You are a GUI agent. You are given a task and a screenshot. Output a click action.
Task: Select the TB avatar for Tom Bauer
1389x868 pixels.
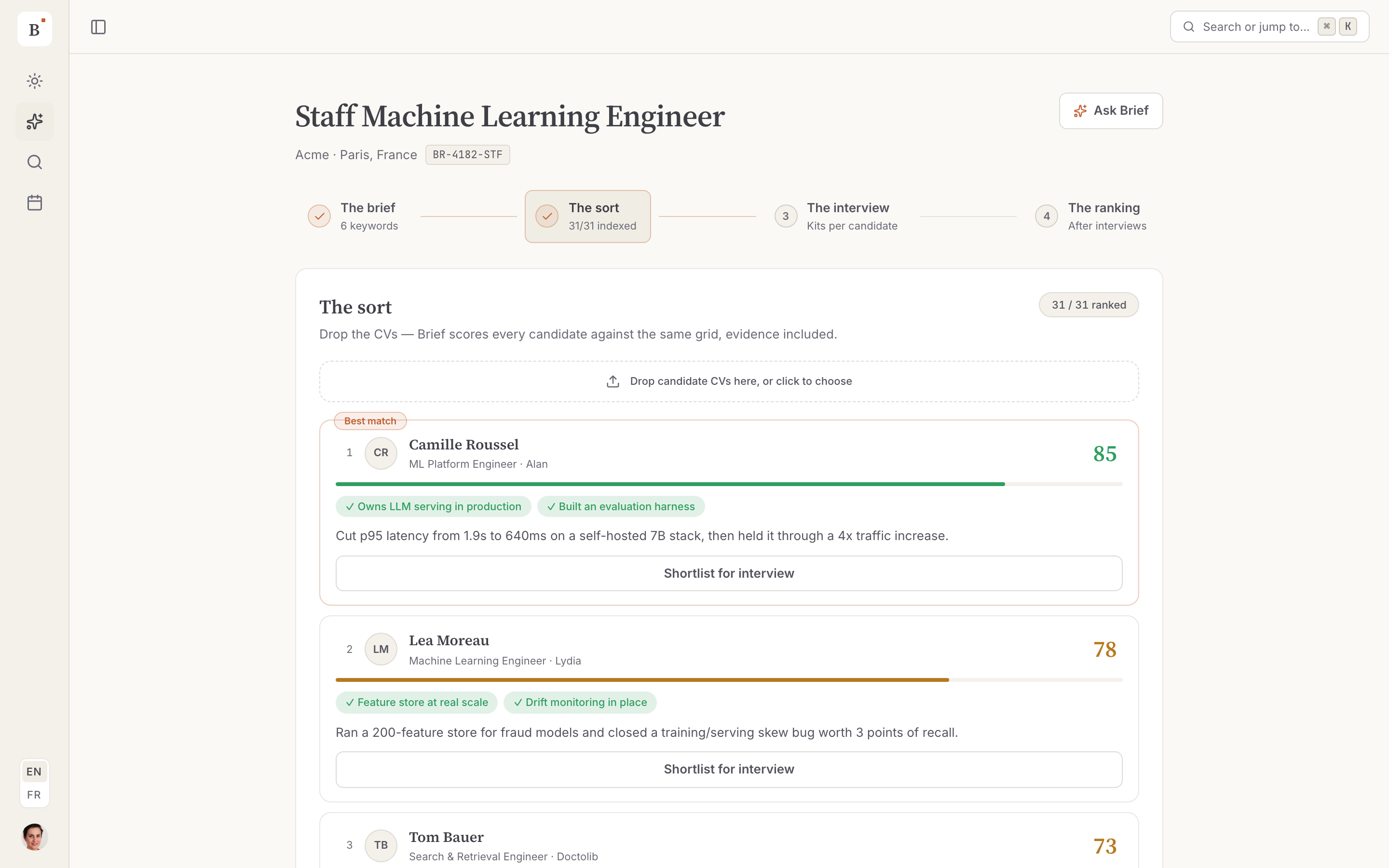[x=381, y=845]
